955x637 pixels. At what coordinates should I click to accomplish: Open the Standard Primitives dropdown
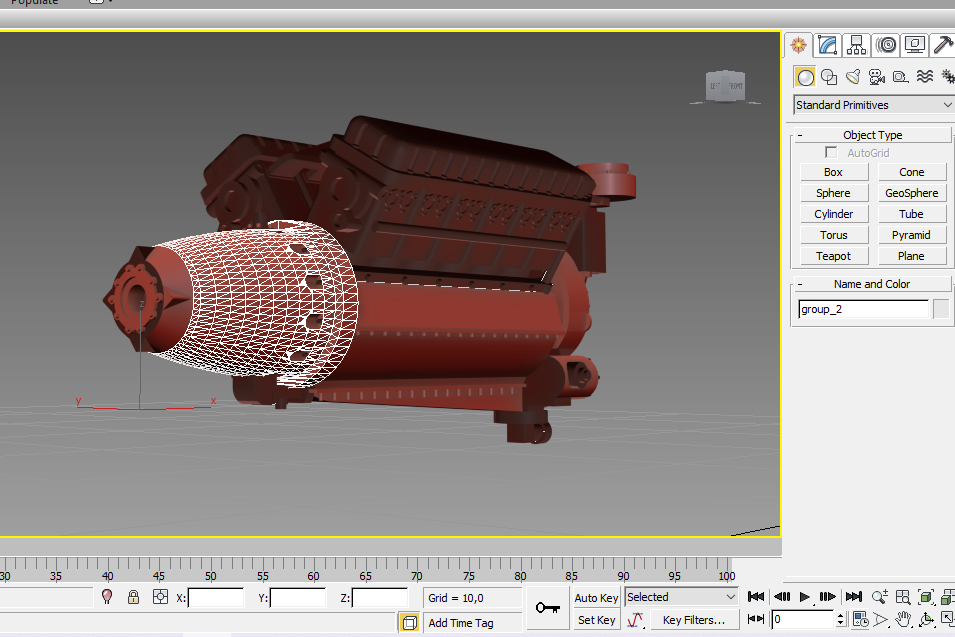[873, 105]
